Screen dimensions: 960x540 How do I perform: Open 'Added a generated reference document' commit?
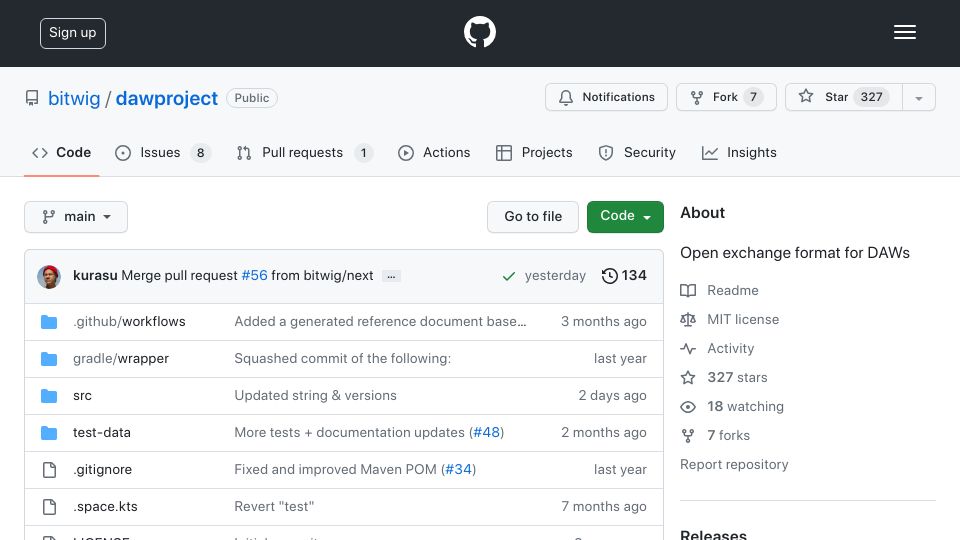tap(380, 321)
